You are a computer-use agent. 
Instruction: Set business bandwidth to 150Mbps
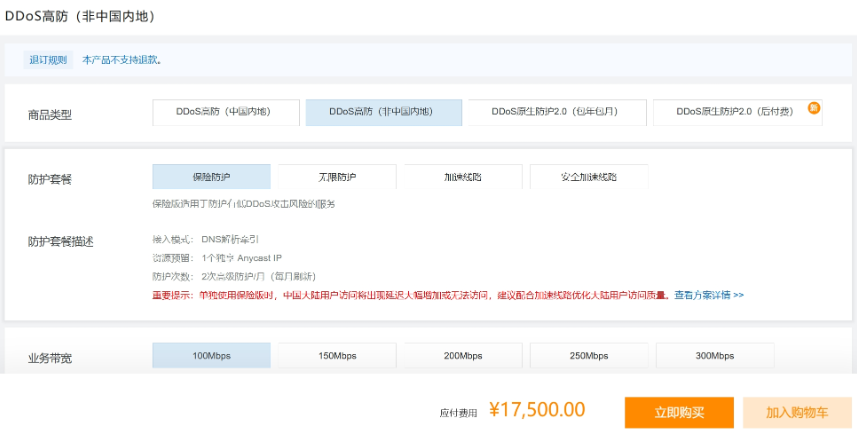(x=337, y=356)
